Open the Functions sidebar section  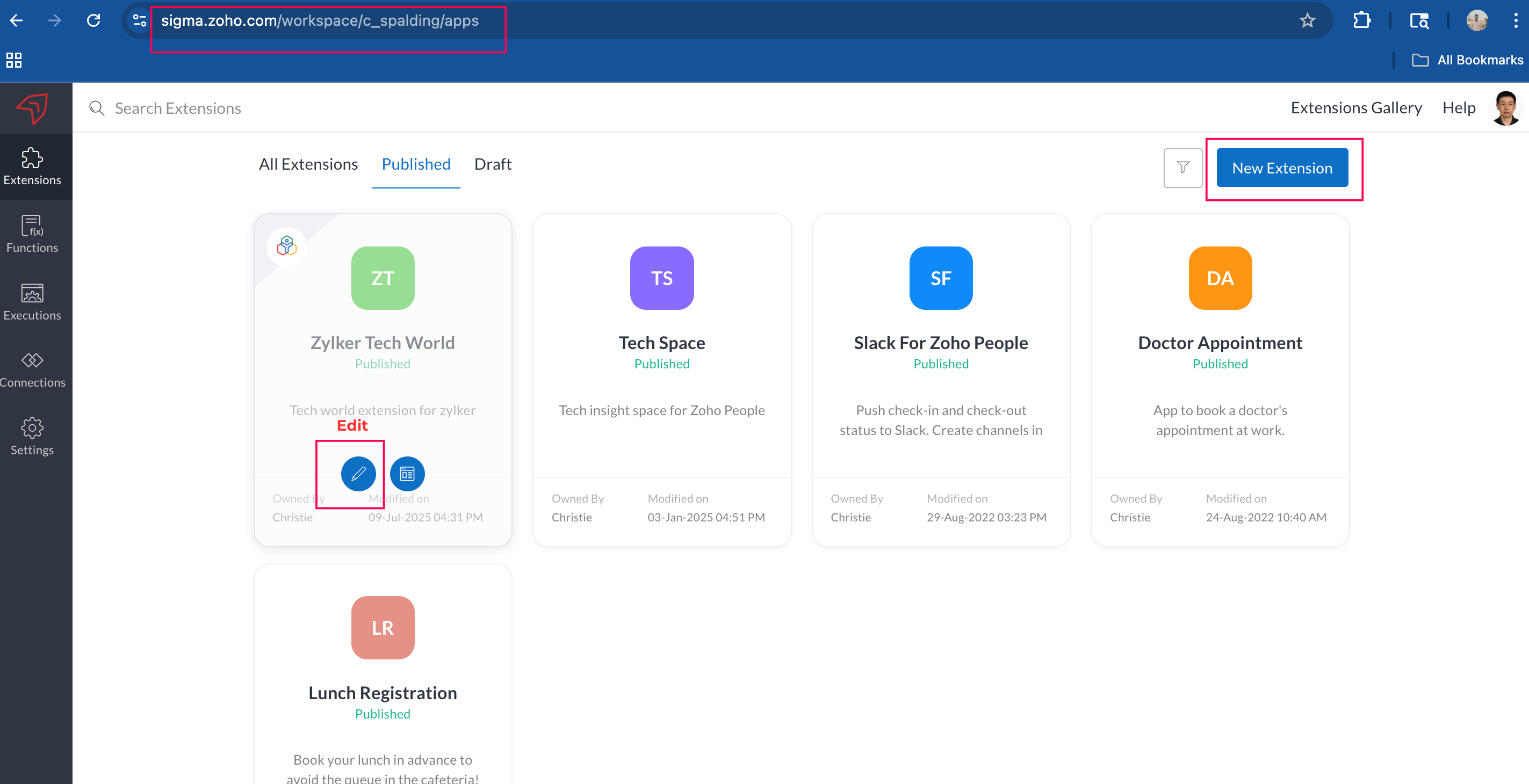(32, 234)
